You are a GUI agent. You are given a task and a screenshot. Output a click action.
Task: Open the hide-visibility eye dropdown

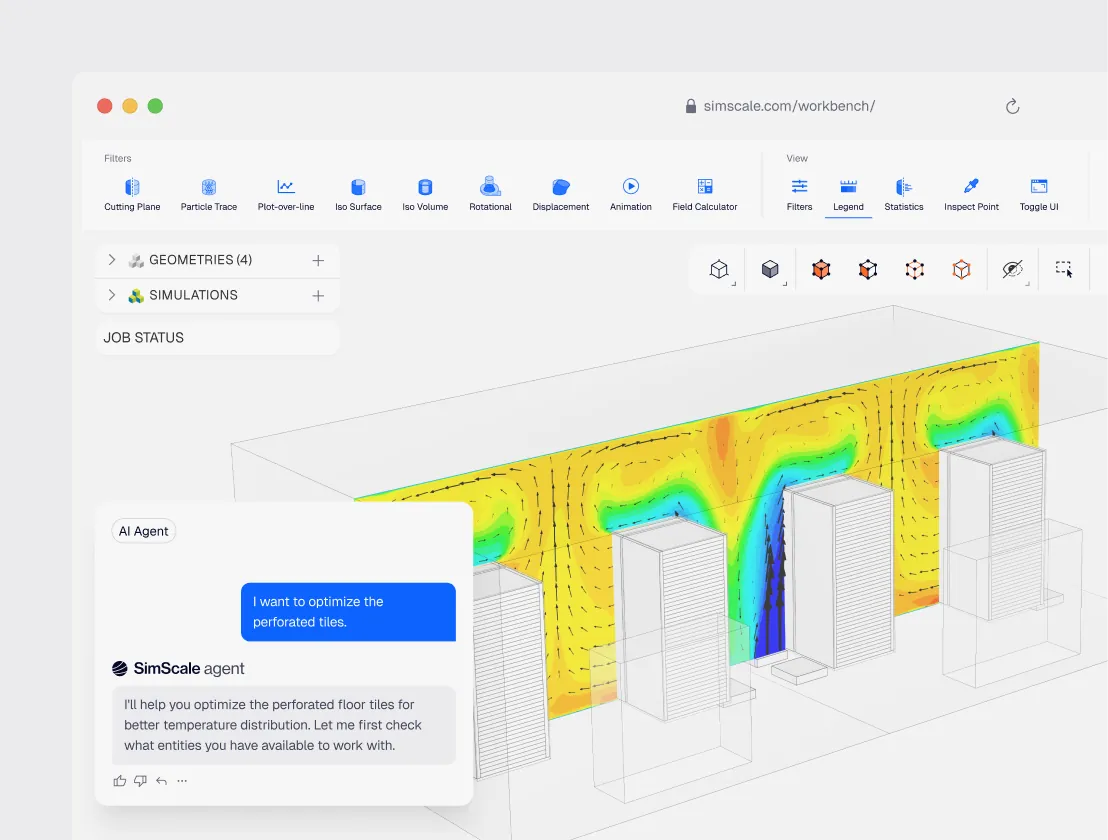1013,269
